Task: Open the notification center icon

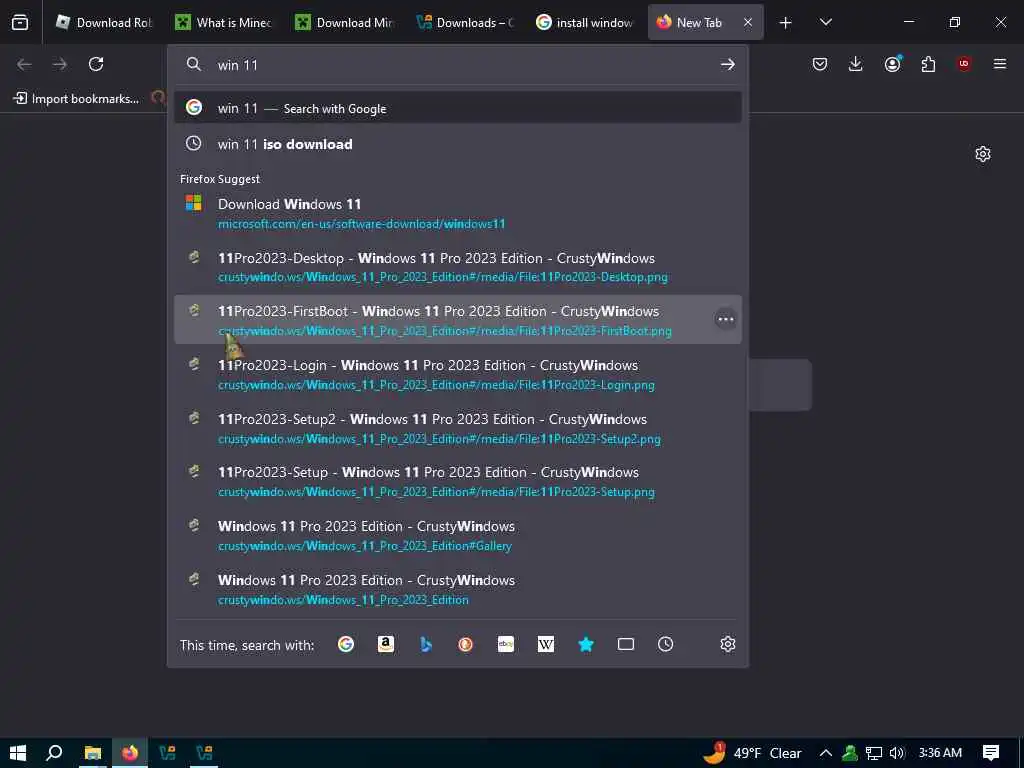Action: 991,753
